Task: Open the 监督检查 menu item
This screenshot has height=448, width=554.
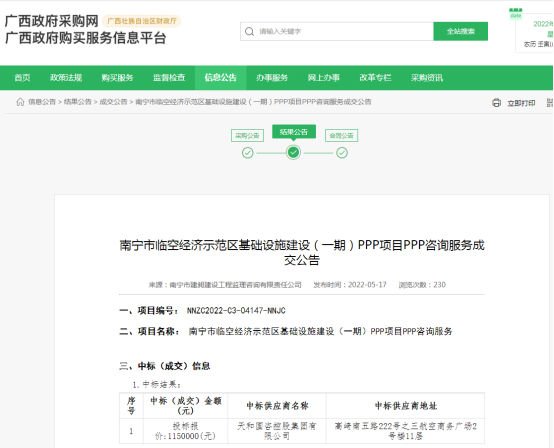Action: pos(169,78)
